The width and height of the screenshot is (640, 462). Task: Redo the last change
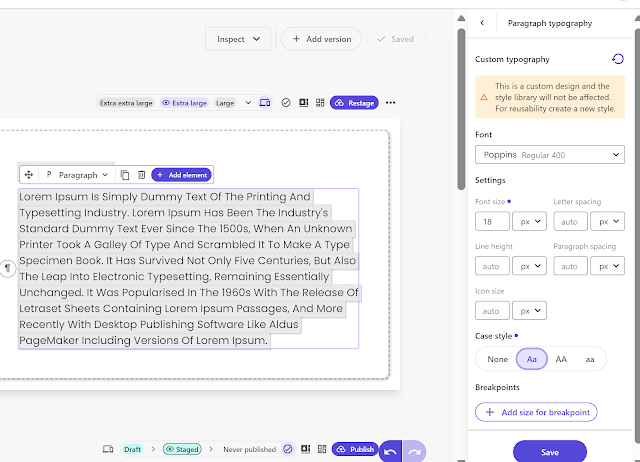coord(414,451)
